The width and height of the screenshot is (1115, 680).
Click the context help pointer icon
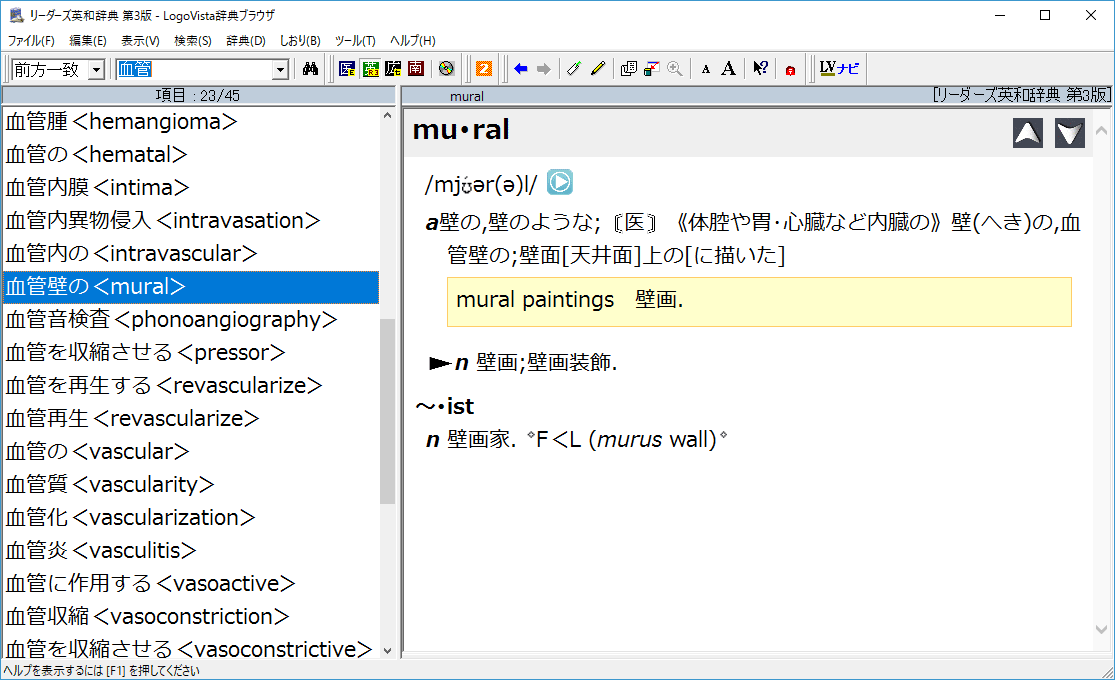coord(760,69)
